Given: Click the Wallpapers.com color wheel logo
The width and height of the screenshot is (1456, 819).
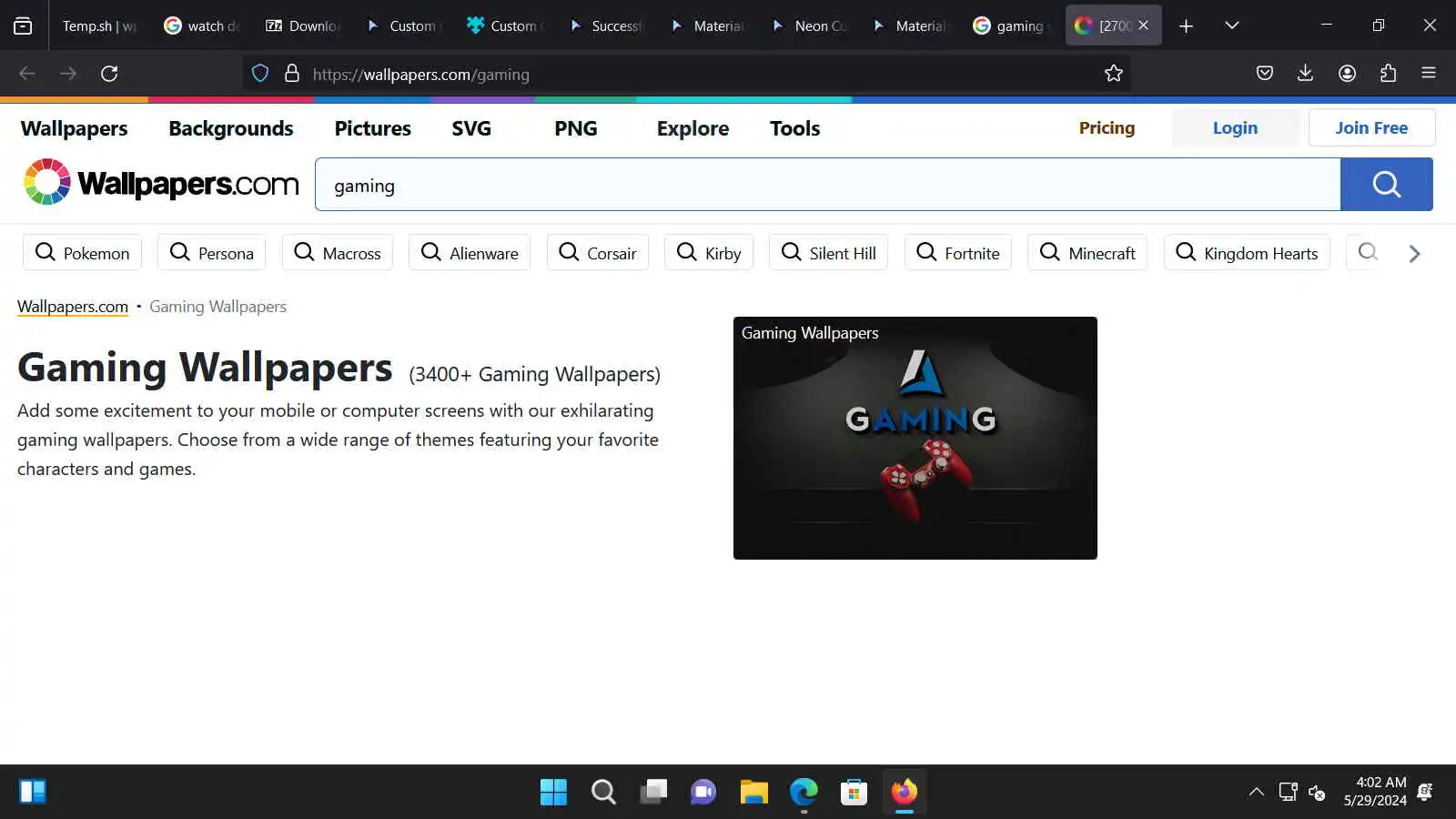Looking at the screenshot, I should [47, 182].
